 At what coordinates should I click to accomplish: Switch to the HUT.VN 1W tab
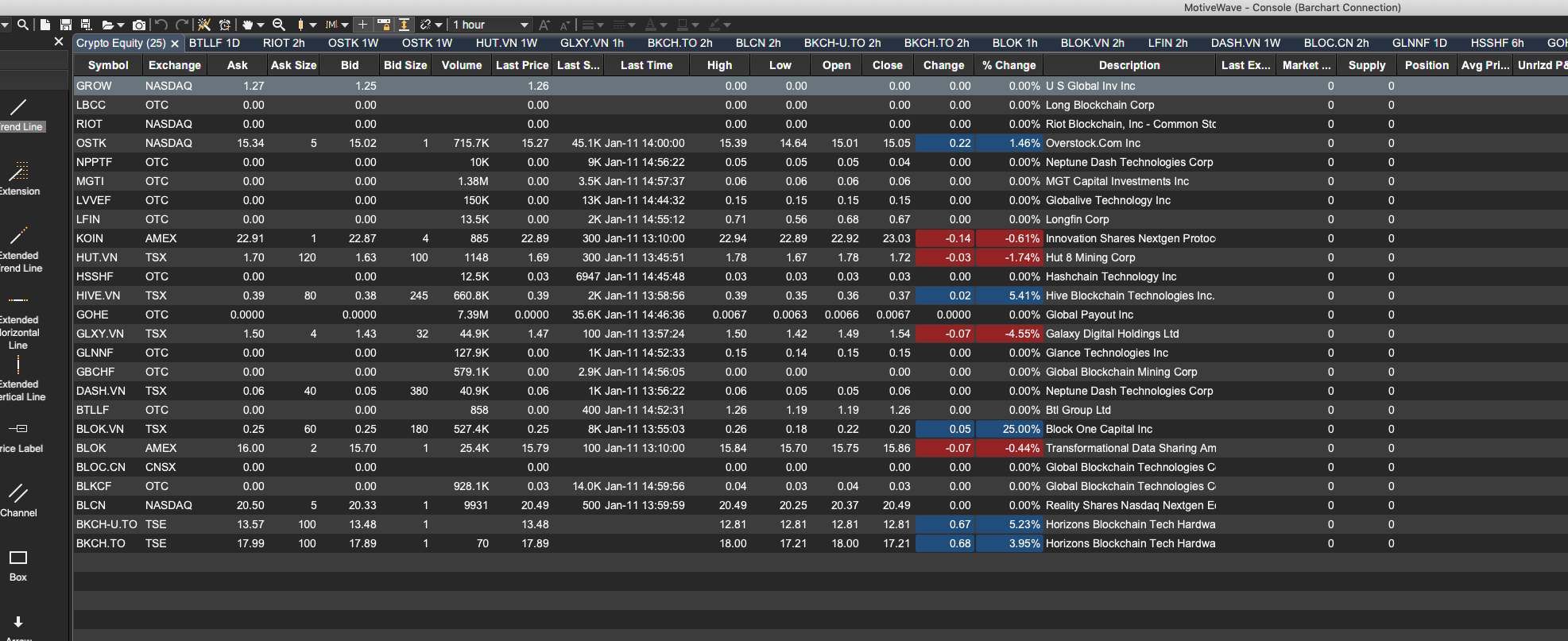coord(506,43)
